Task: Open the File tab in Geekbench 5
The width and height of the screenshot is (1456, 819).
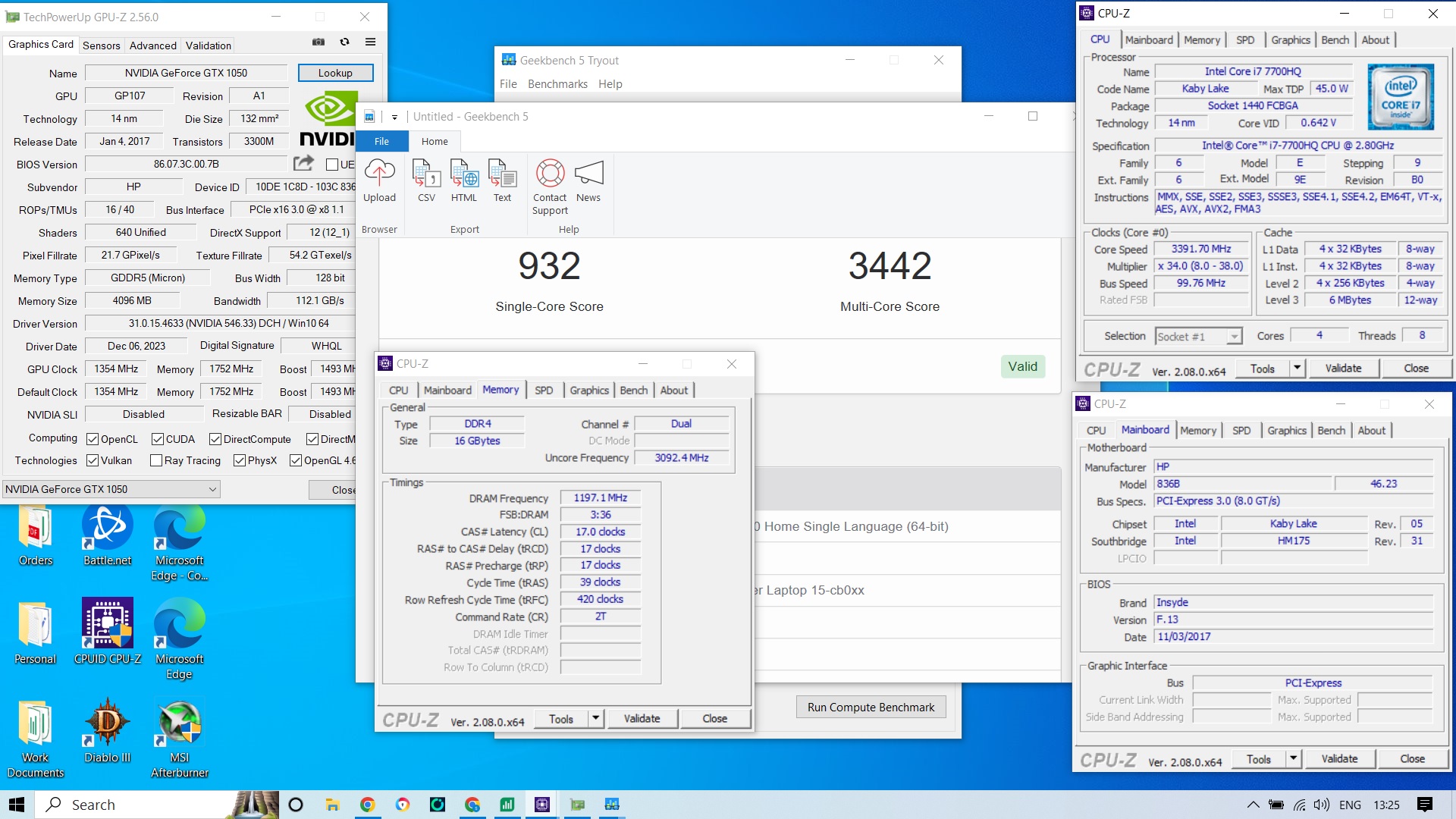Action: click(381, 141)
